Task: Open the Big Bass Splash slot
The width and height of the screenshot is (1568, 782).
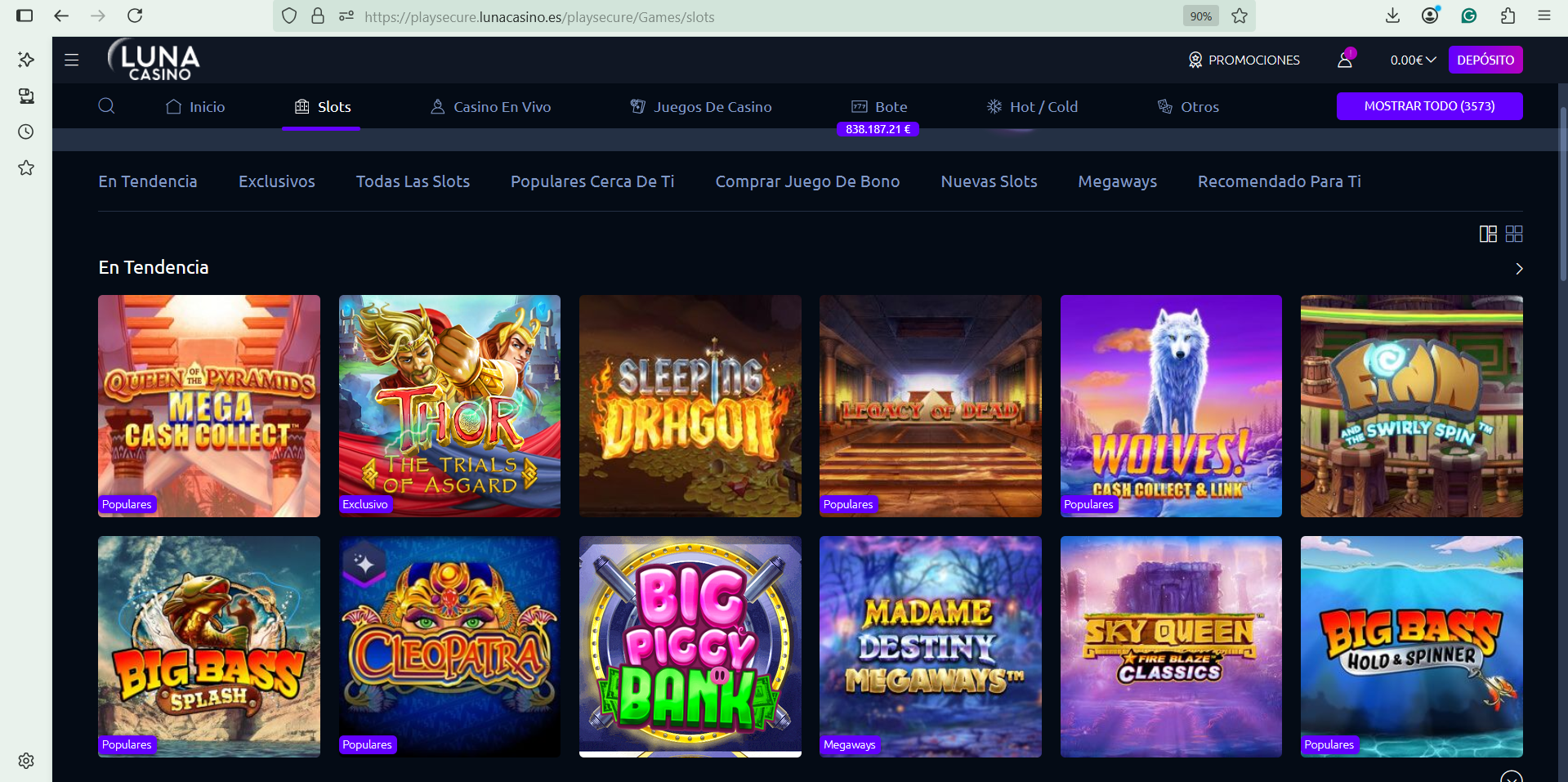Action: pos(209,646)
